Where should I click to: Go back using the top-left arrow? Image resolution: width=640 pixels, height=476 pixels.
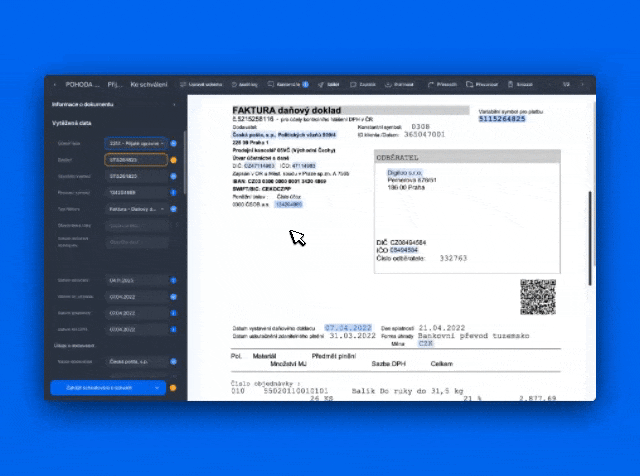pyautogui.click(x=55, y=85)
